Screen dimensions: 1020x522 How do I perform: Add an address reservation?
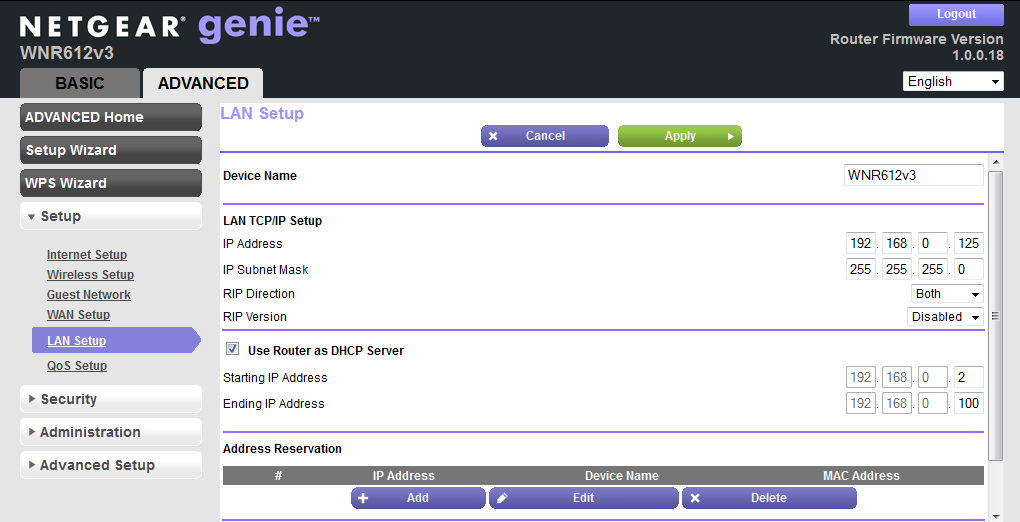(x=418, y=498)
